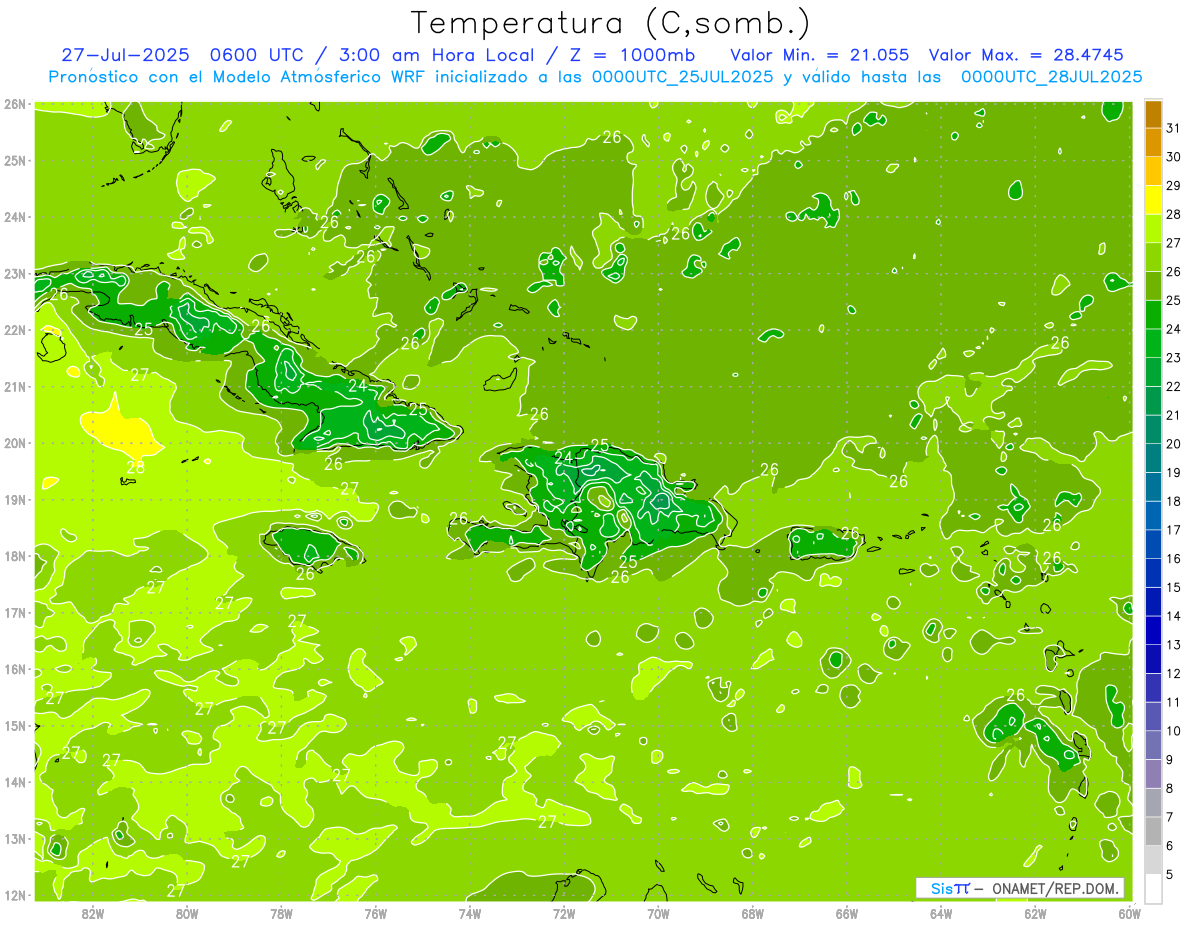The height and width of the screenshot is (927, 1200).
Task: Click the teal swatch between 19 and 20
Action: [1153, 458]
